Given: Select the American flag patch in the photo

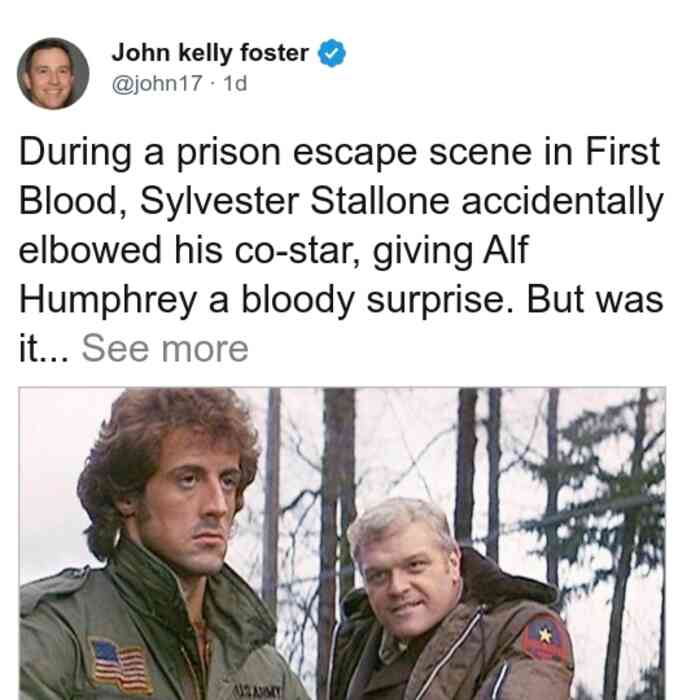Looking at the screenshot, I should tap(121, 665).
